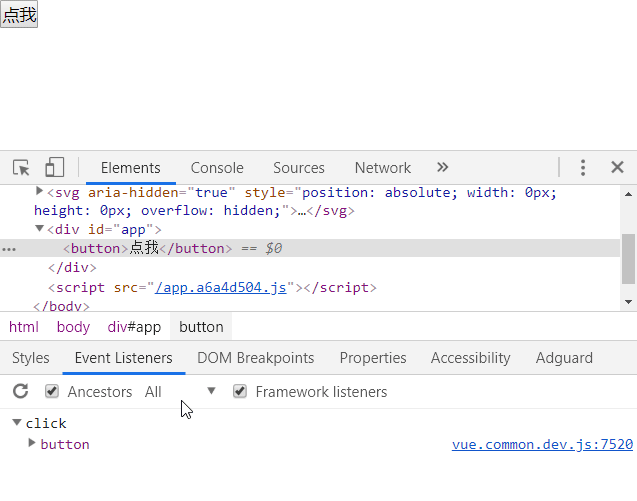Screen dimensions: 637x501
Task: Switch to the Console tab
Action: 217,168
